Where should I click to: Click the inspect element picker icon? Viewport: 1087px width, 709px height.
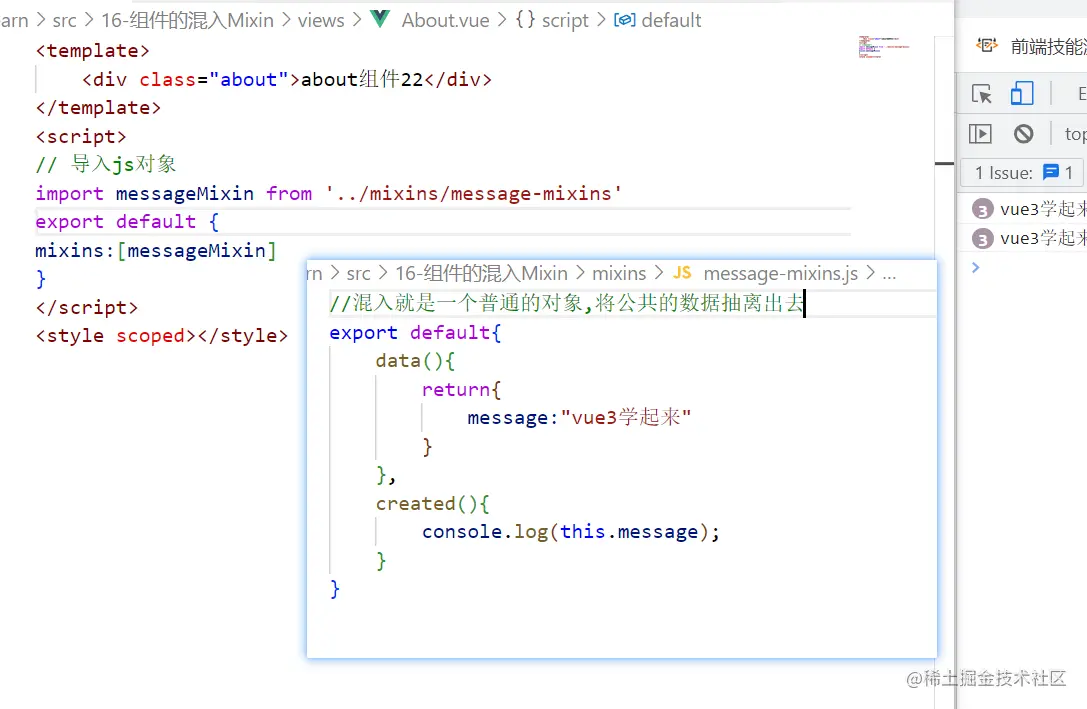(x=981, y=93)
